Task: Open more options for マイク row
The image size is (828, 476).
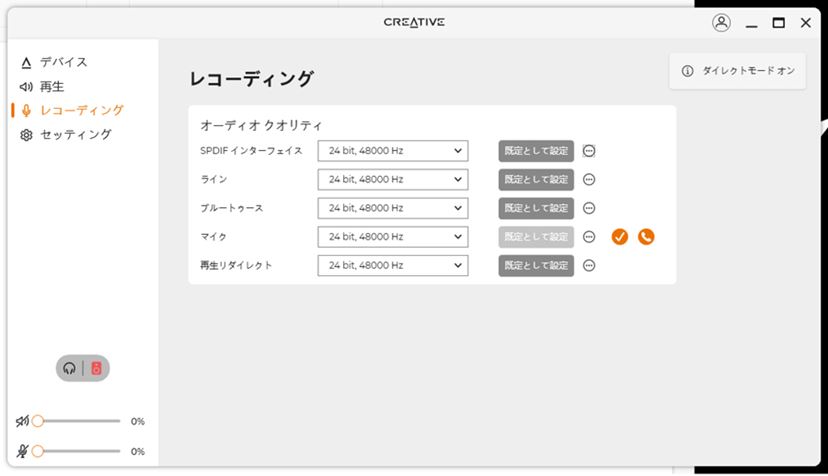Action: point(589,237)
